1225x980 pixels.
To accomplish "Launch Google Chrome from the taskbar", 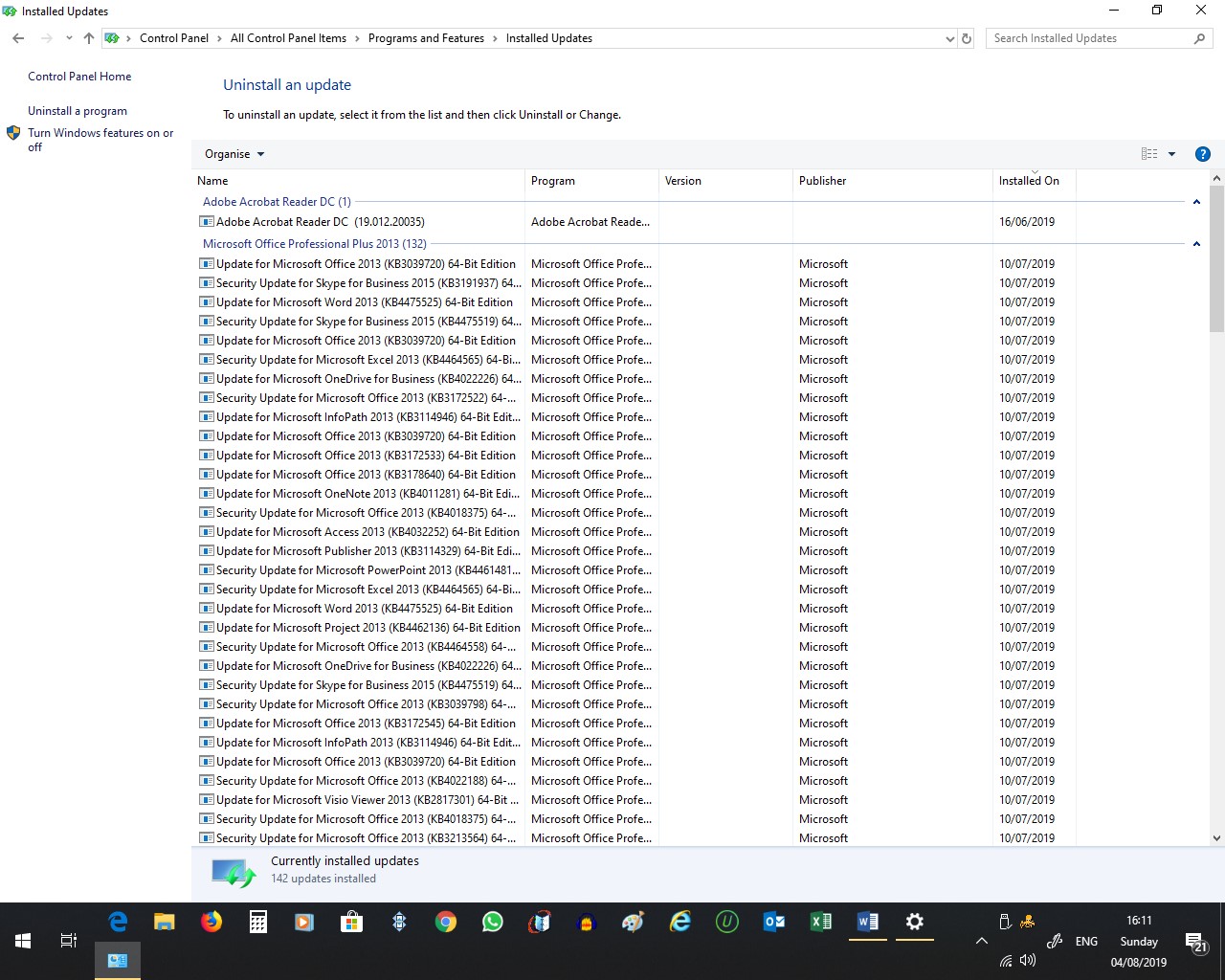I will point(445,922).
